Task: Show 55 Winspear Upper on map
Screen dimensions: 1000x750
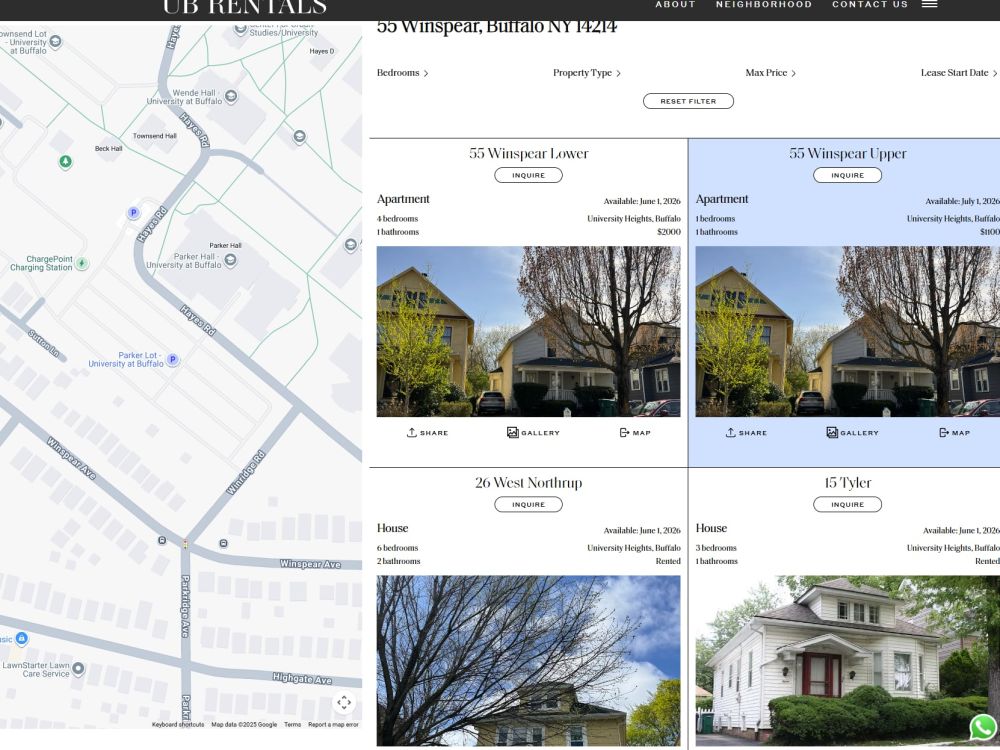Action: click(x=954, y=432)
